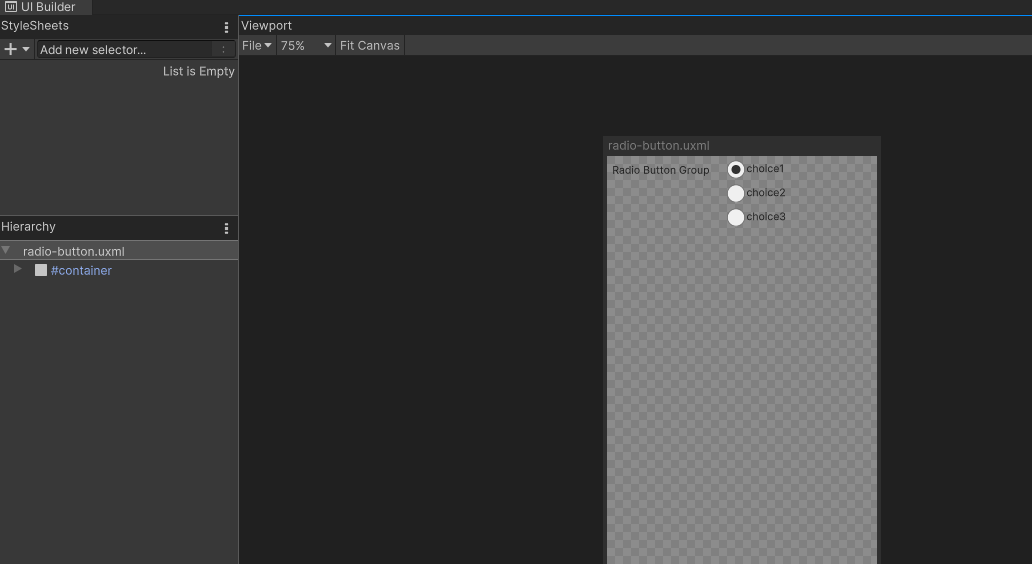Screen dimensions: 1032x564
Task: Open the File menu in Viewport toolbar
Action: tap(257, 45)
